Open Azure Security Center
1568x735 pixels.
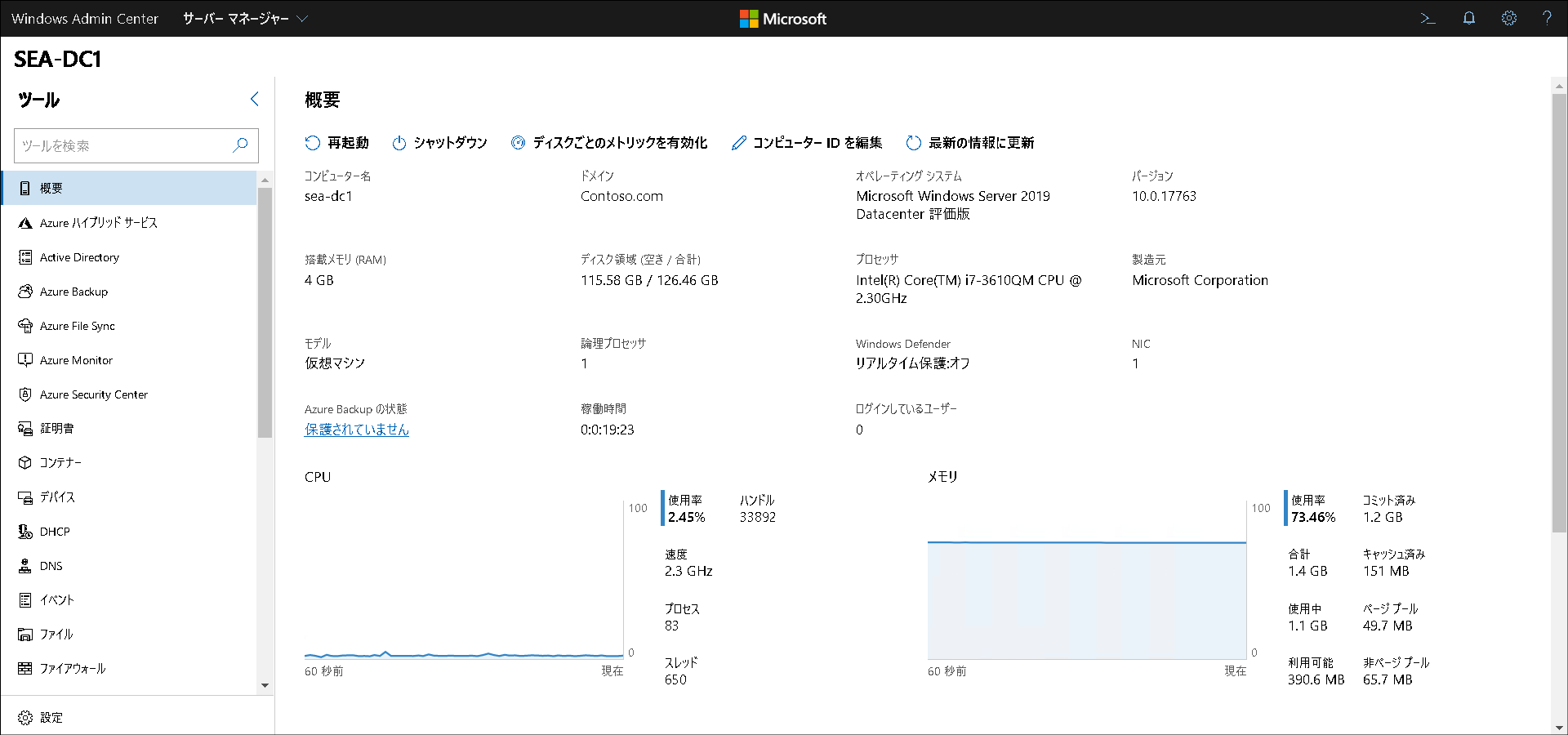(94, 394)
